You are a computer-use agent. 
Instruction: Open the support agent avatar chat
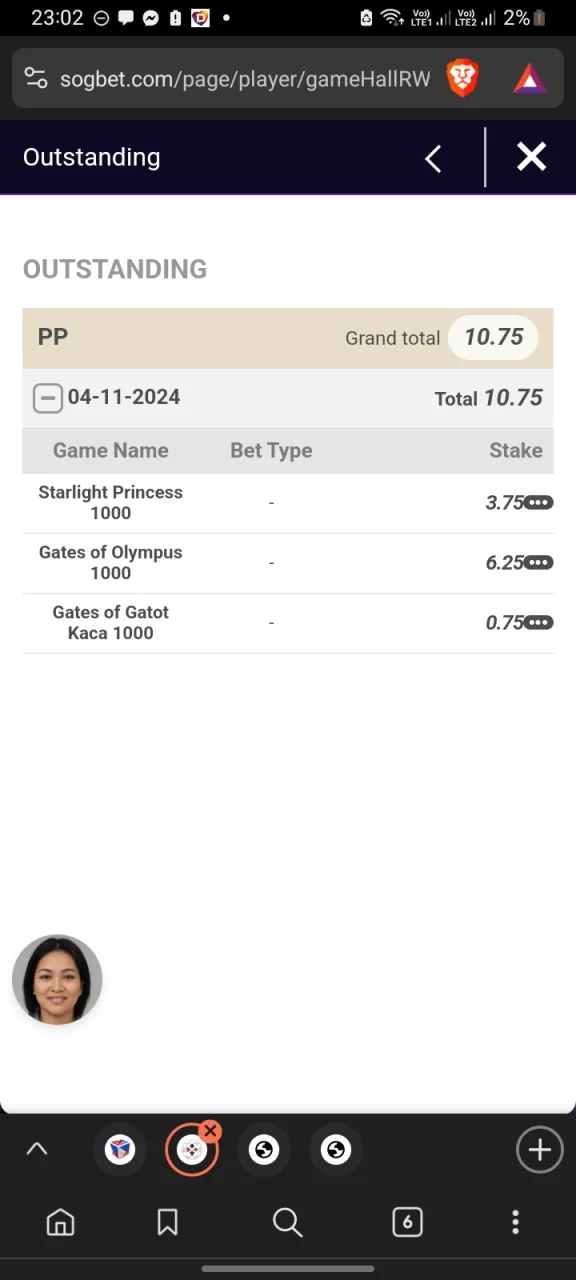tap(57, 980)
